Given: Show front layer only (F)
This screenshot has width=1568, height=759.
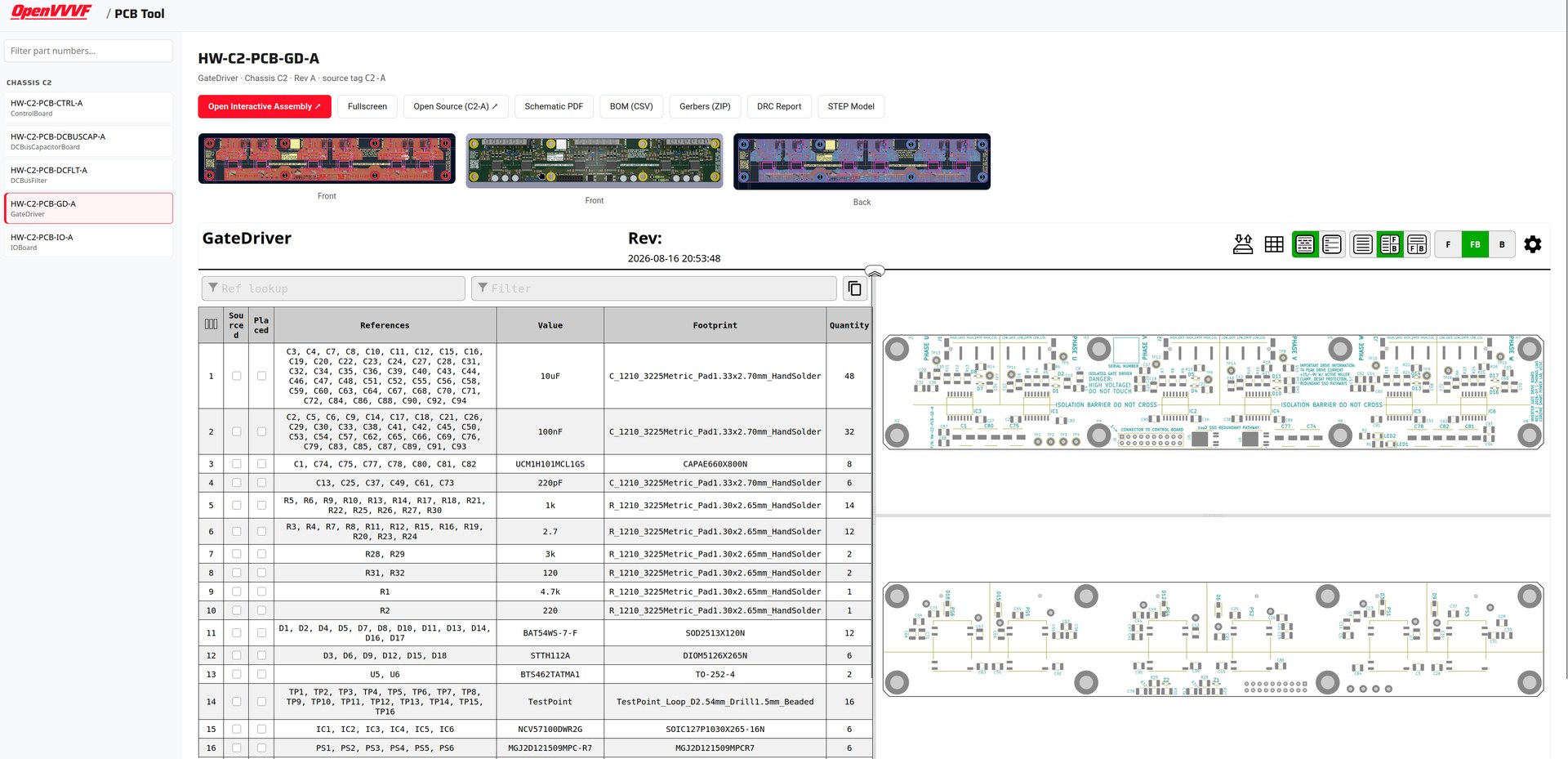Looking at the screenshot, I should coord(1448,244).
